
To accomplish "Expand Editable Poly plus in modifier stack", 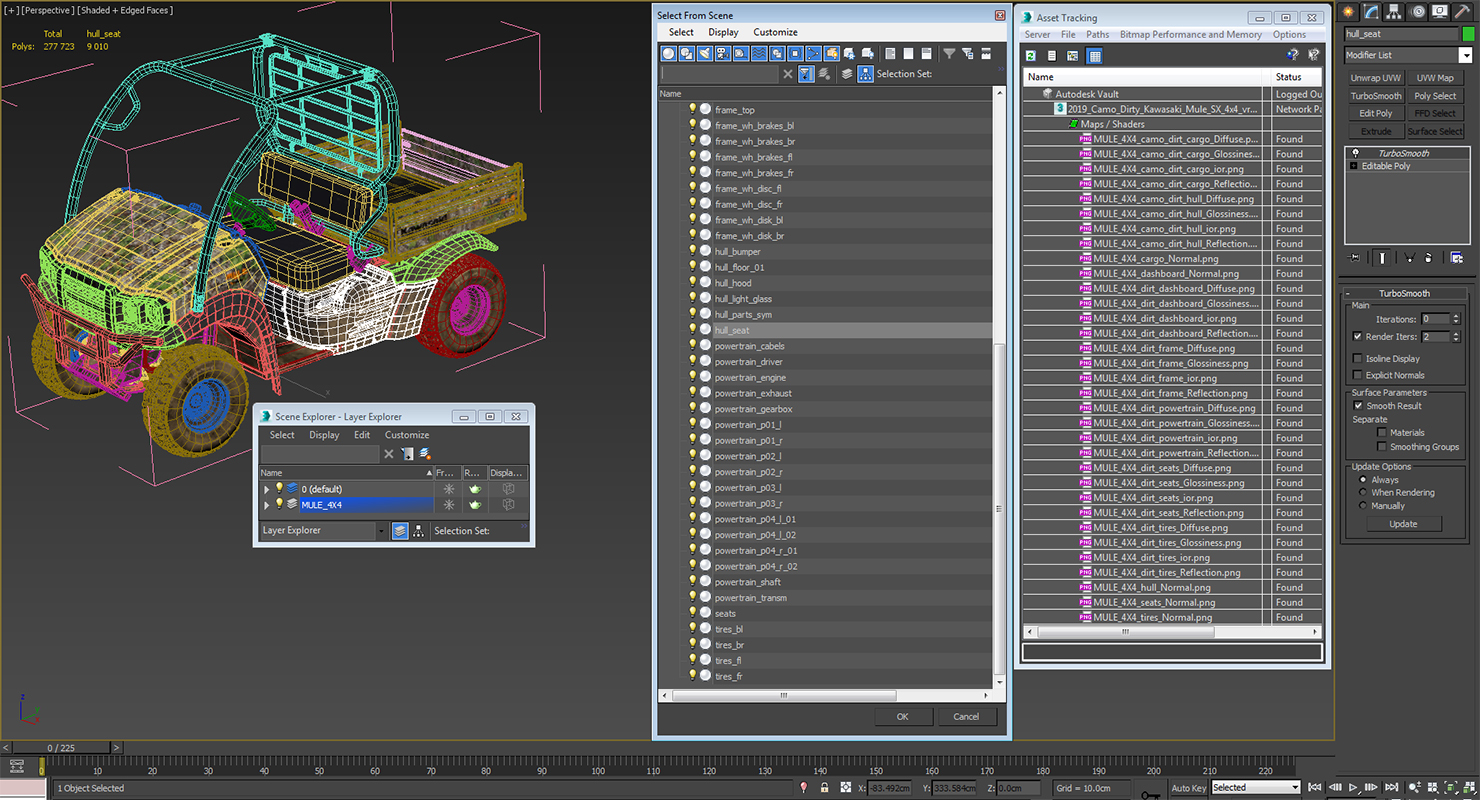I will tap(1354, 166).
